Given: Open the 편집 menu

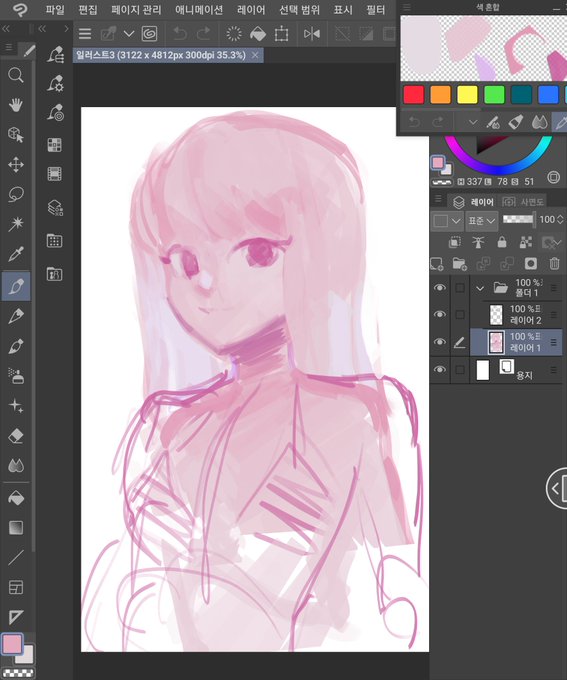Looking at the screenshot, I should pyautogui.click(x=88, y=10).
